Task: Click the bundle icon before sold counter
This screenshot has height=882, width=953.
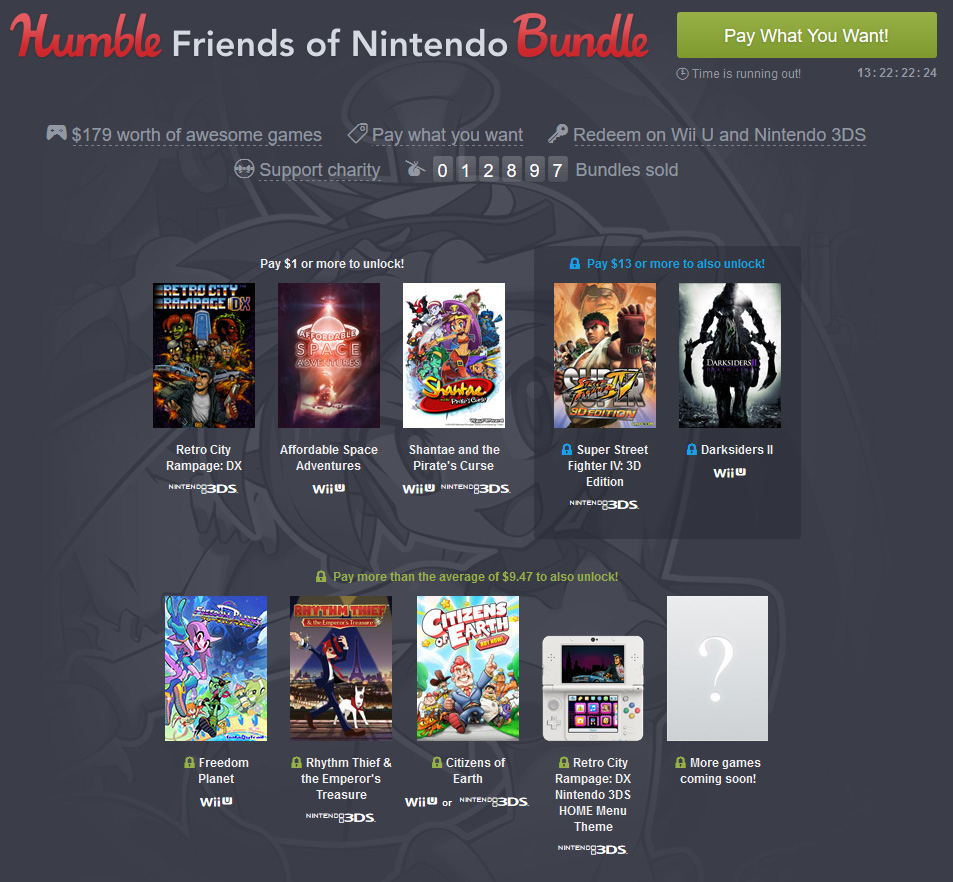Action: [x=416, y=168]
